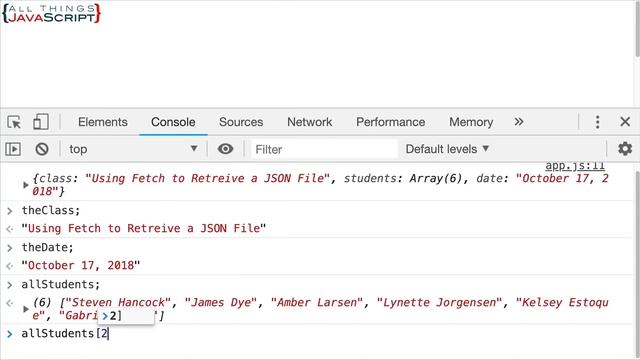Click the theDate; command entry

pos(47,247)
